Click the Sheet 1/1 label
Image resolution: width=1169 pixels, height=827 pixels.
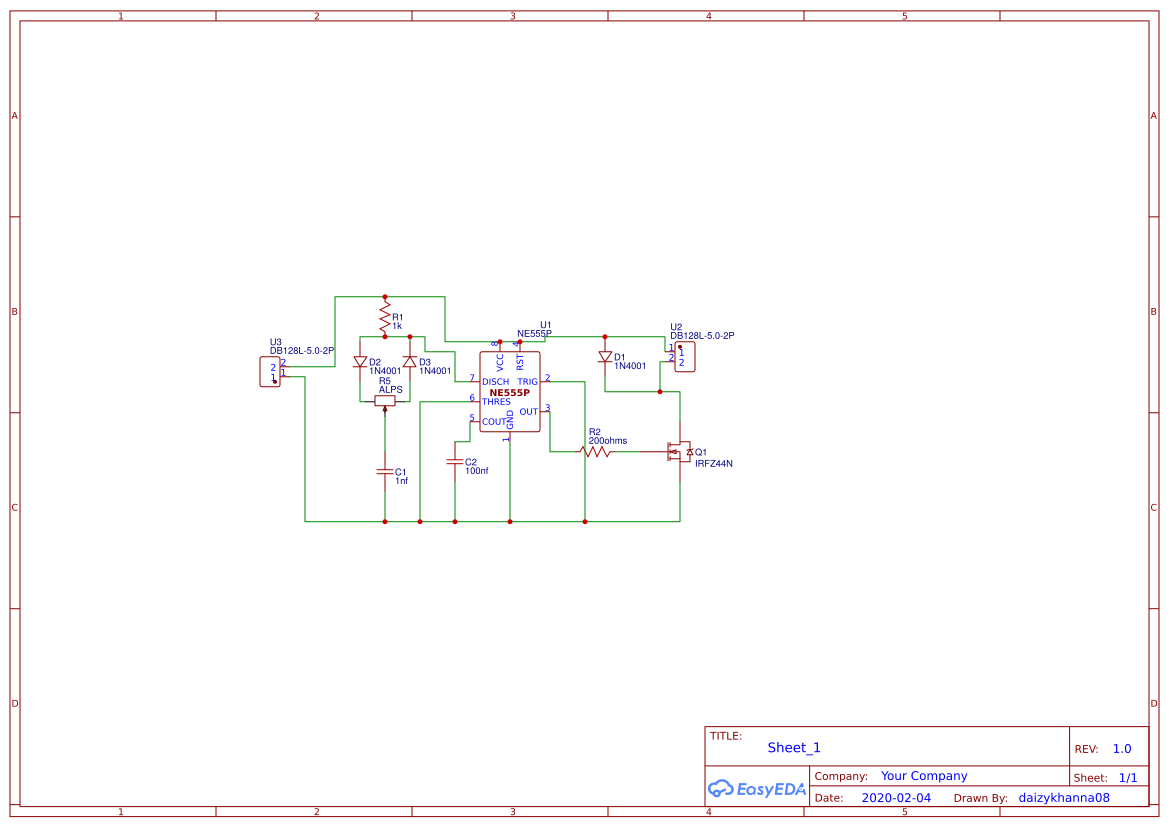pos(1129,776)
